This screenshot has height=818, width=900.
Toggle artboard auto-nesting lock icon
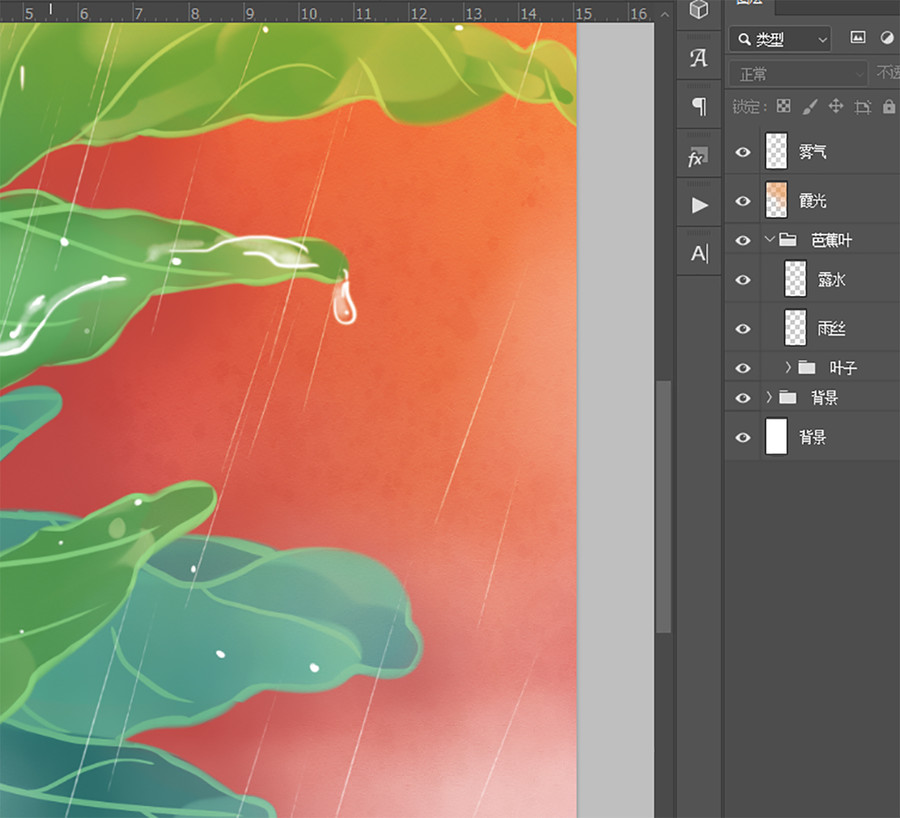(x=863, y=107)
